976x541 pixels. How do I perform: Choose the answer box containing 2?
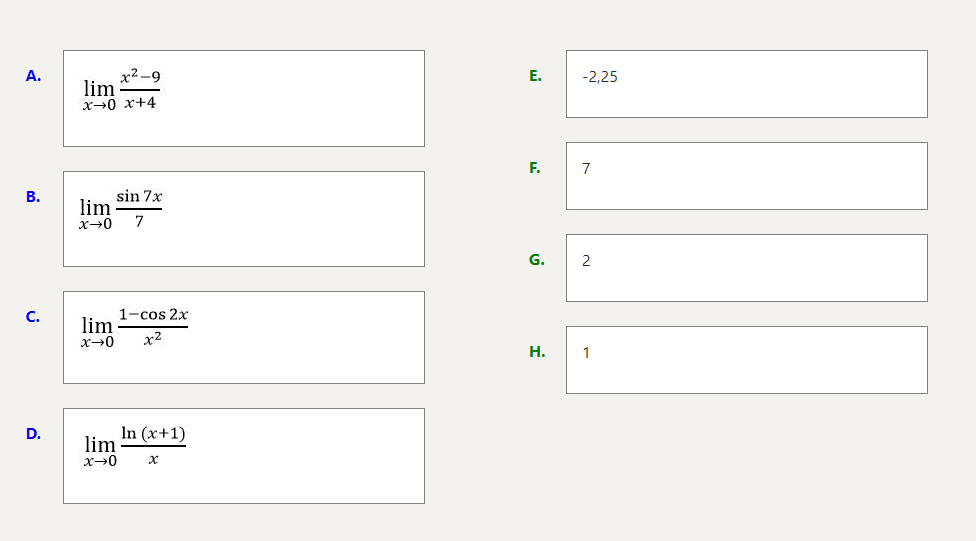tap(746, 268)
